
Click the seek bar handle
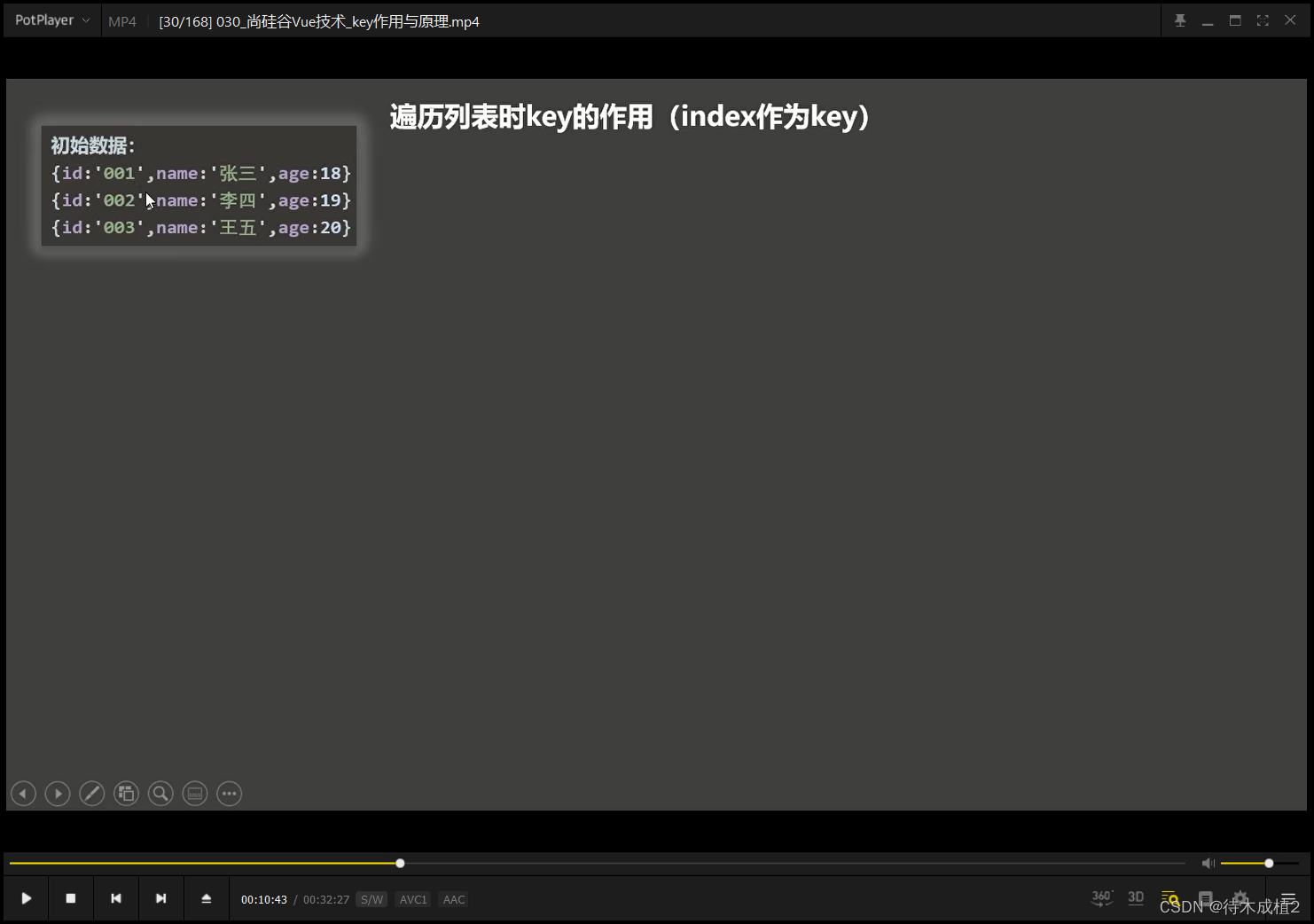(400, 863)
